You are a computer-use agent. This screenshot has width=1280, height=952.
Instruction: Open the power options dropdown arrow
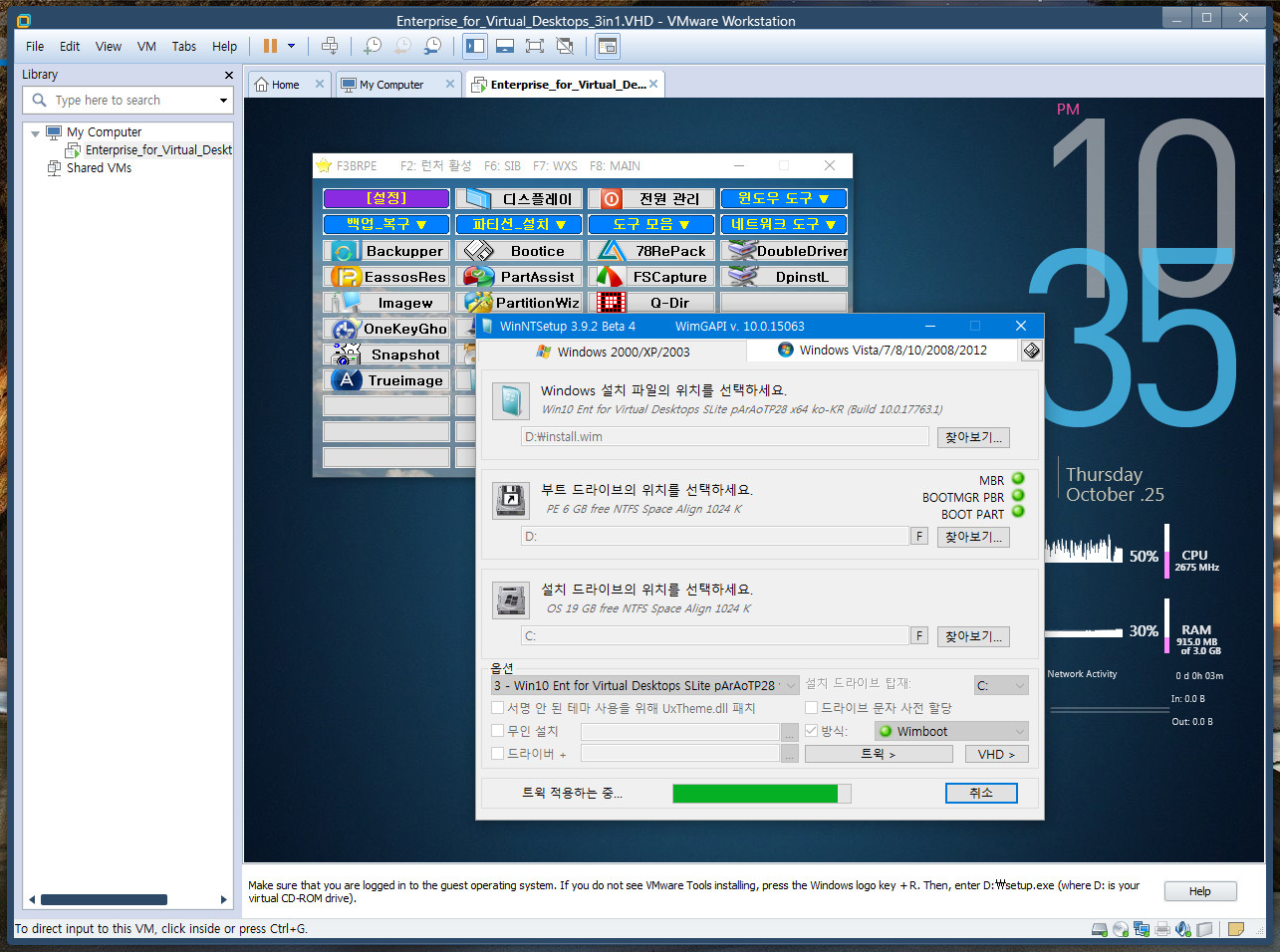click(x=291, y=46)
